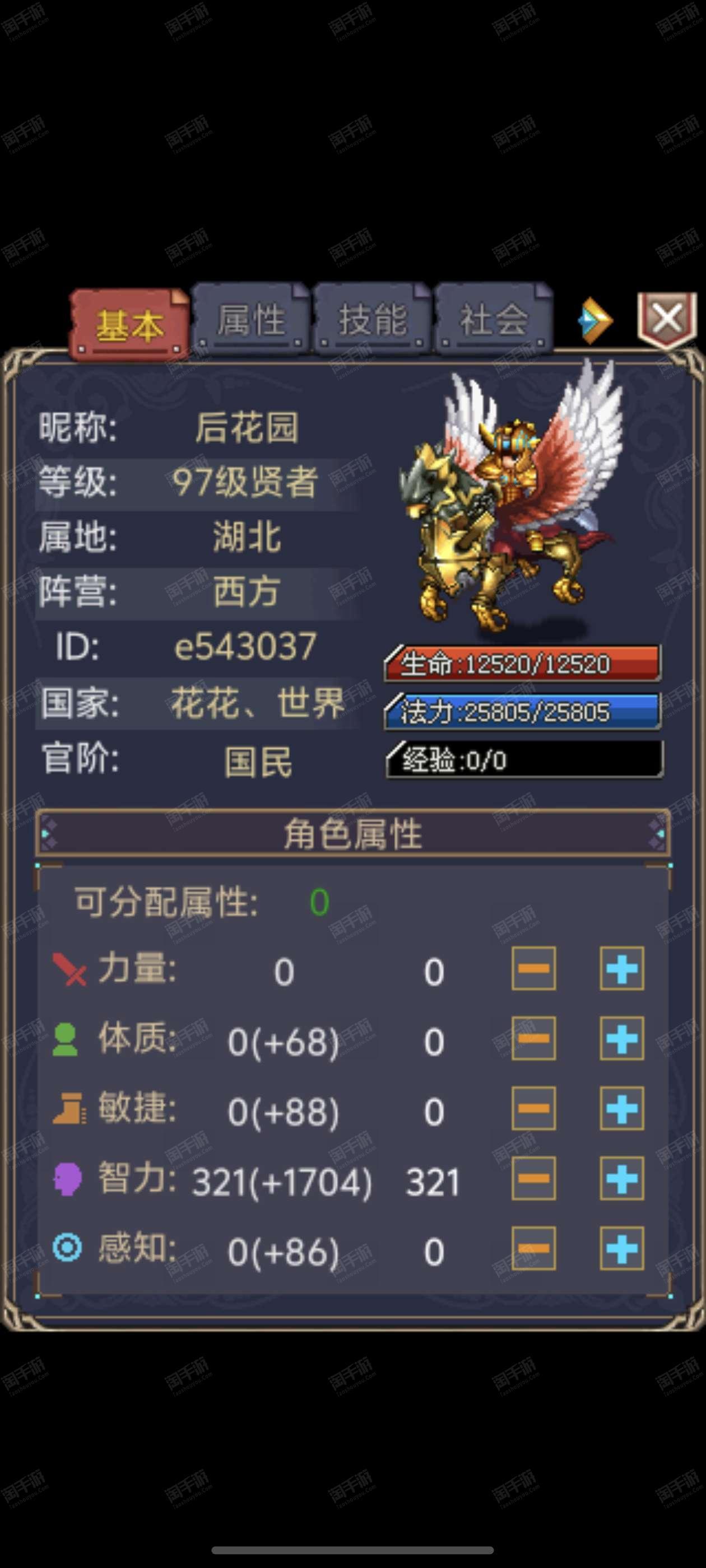
Task: Add a point to 体质 attribute
Action: 622,1038
